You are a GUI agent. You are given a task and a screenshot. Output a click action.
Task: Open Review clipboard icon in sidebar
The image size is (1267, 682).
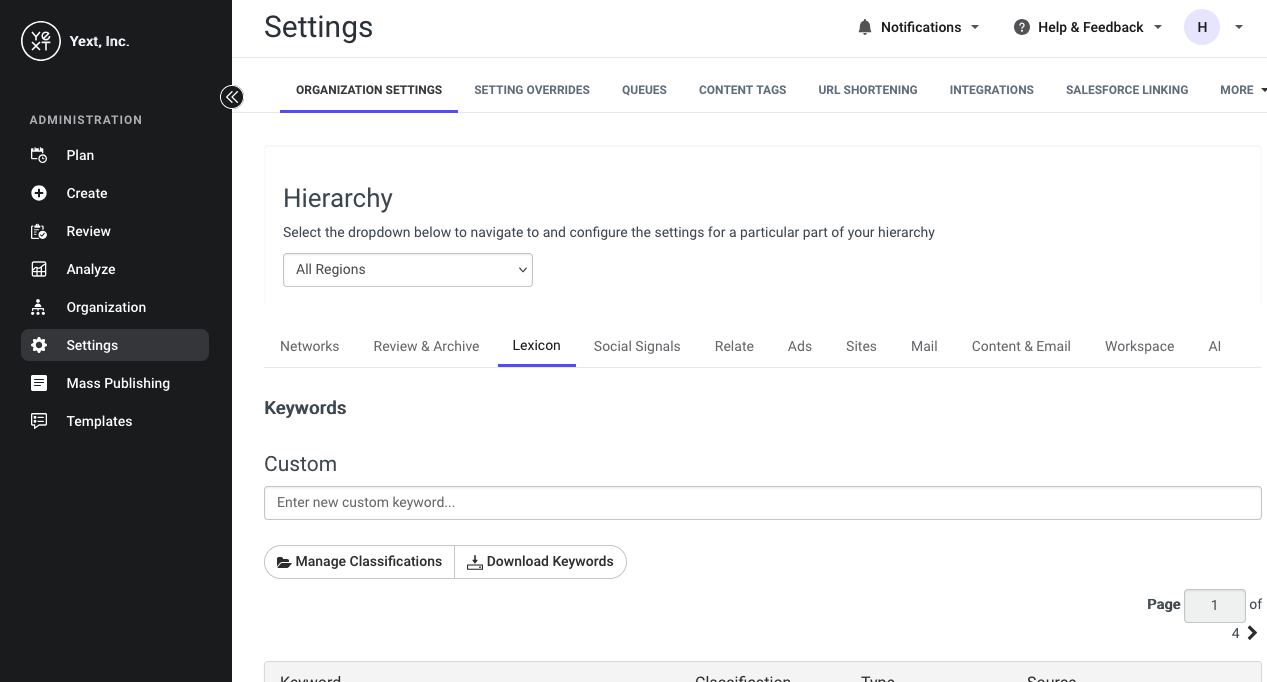click(x=39, y=231)
